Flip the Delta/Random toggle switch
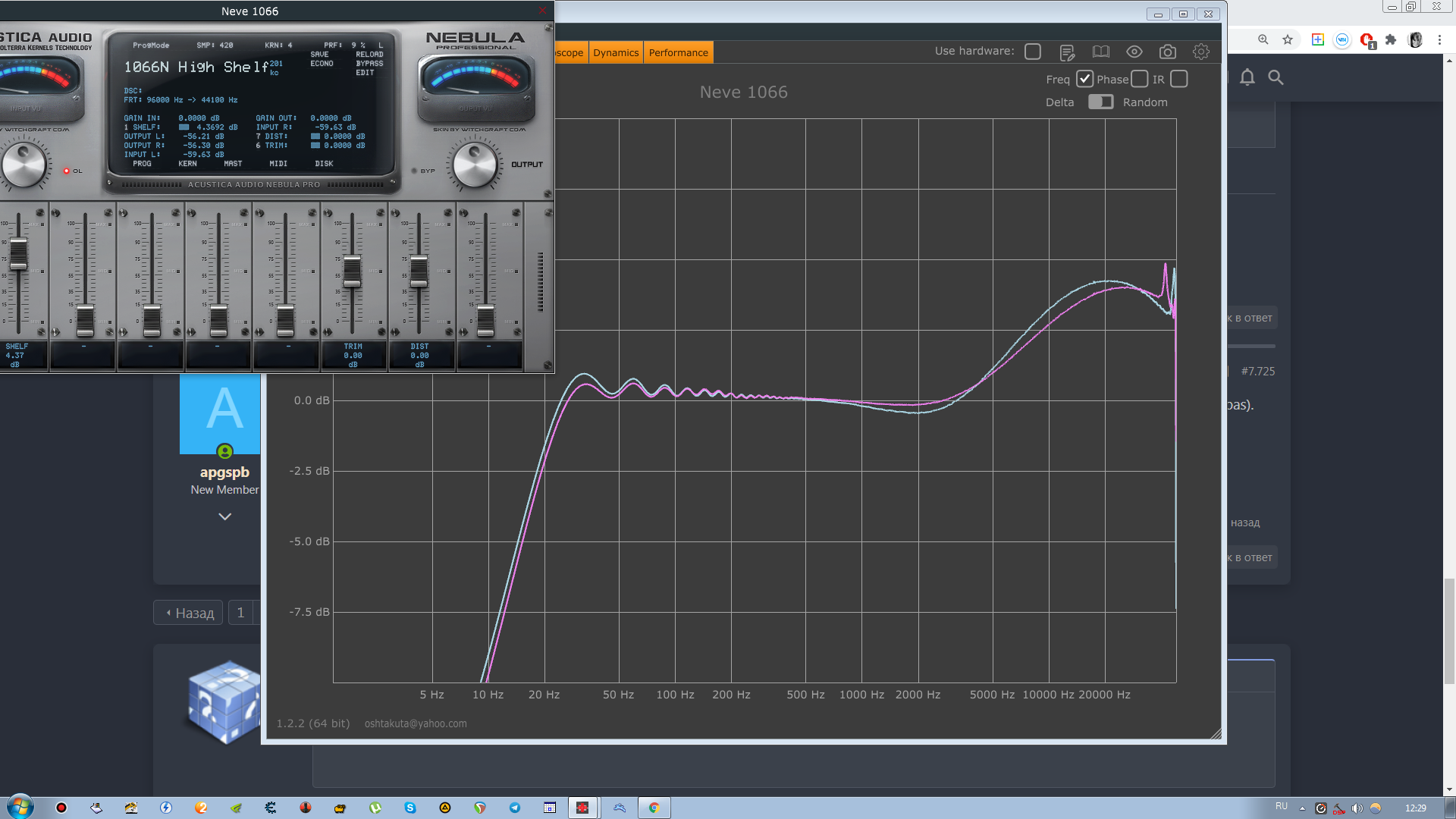 pos(1100,102)
